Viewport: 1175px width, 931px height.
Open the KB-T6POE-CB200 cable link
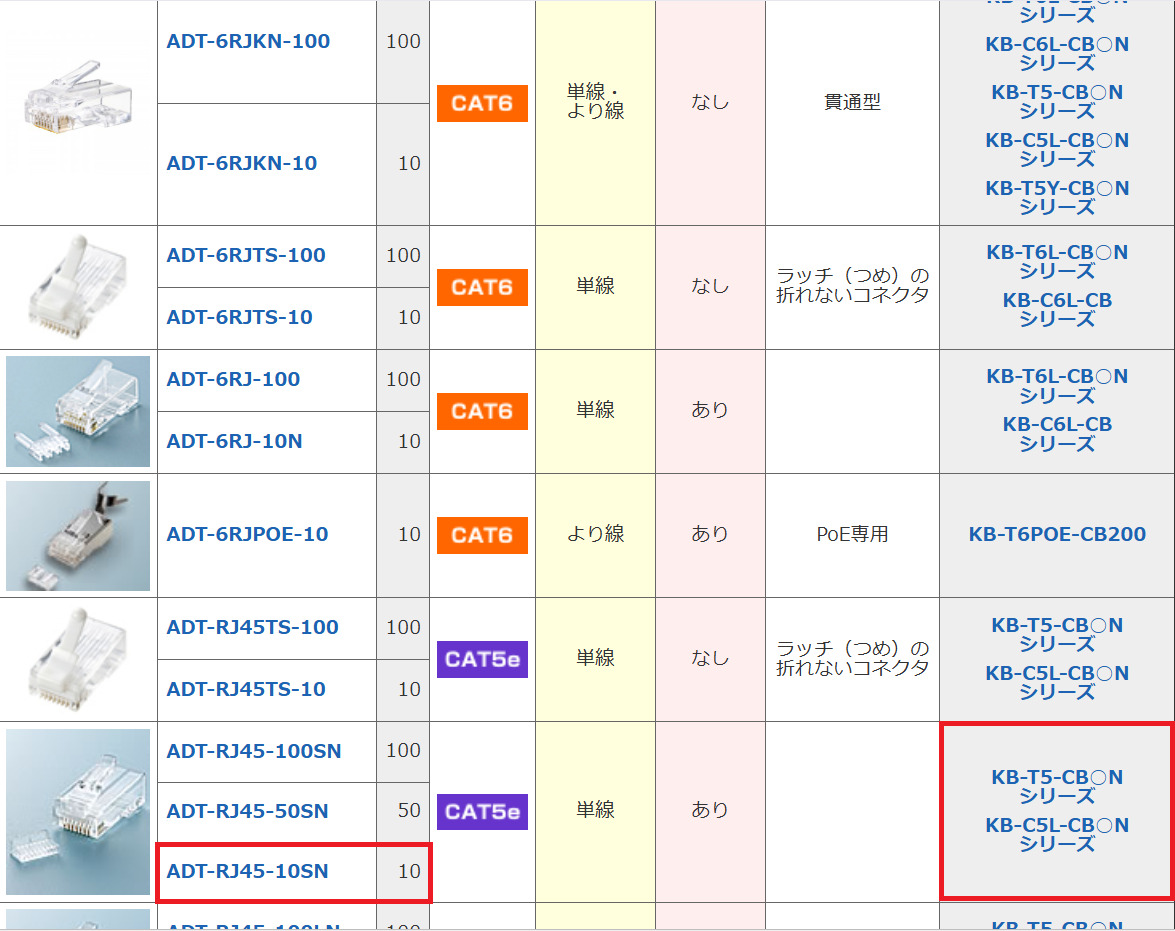tap(1057, 535)
